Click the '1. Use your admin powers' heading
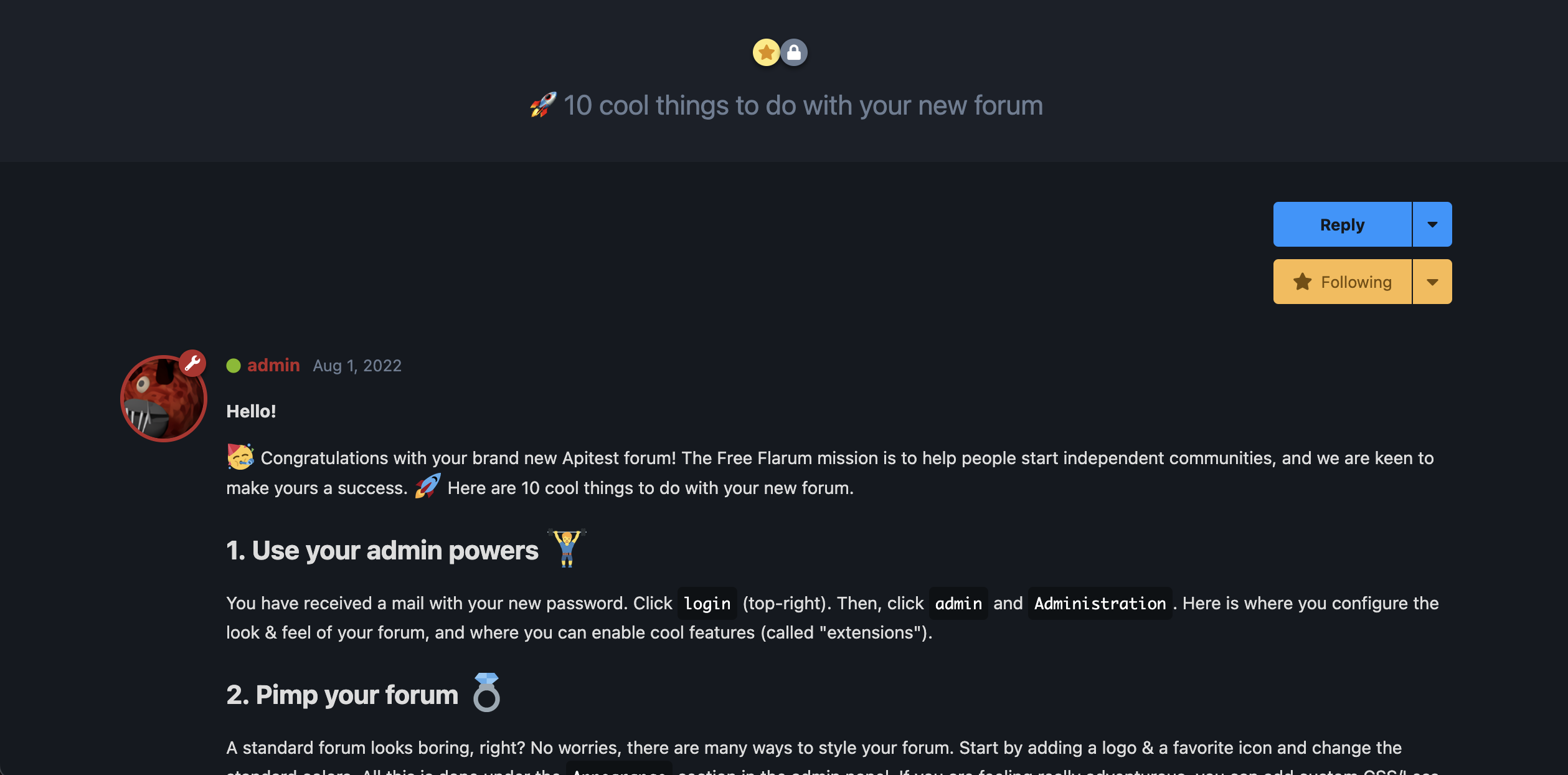1568x775 pixels. [382, 551]
